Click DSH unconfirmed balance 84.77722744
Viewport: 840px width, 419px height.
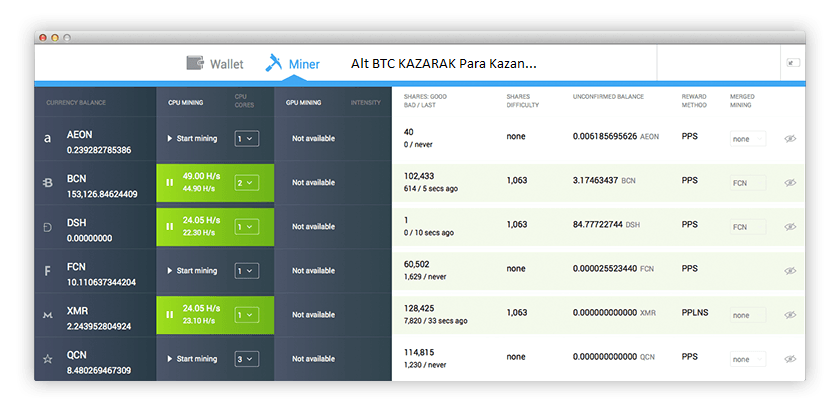click(597, 225)
